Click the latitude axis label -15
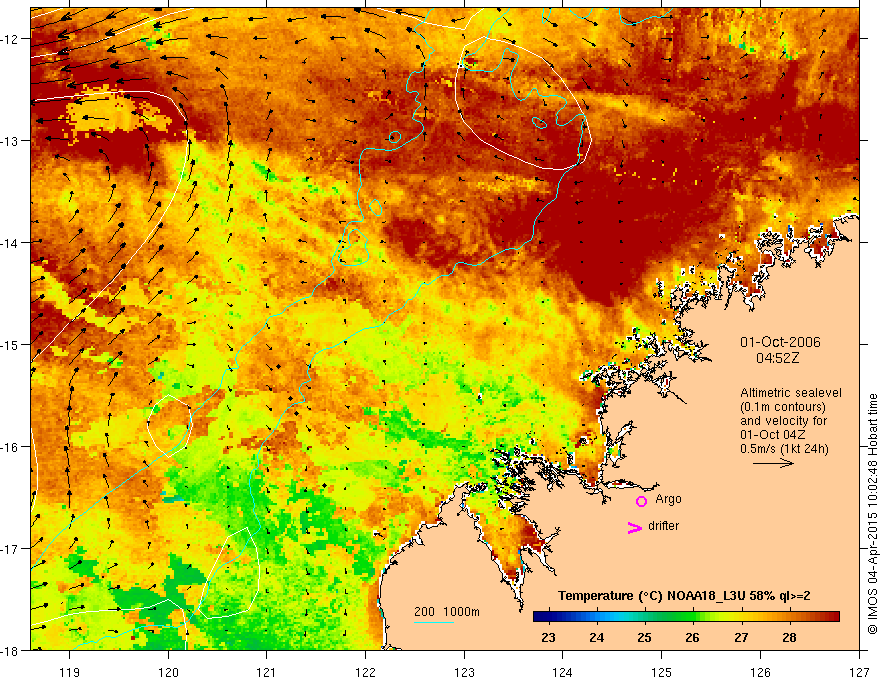The height and width of the screenshot is (680, 880). pyautogui.click(x=9, y=344)
